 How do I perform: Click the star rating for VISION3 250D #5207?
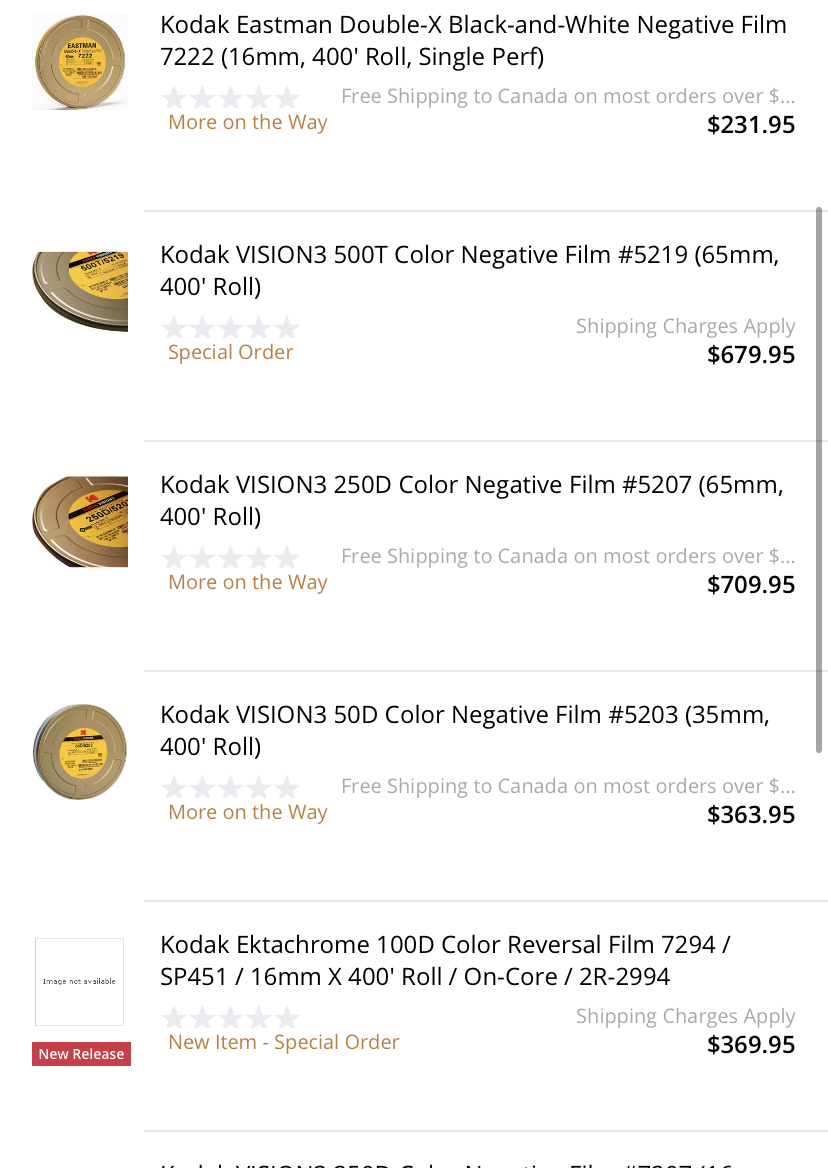point(231,557)
